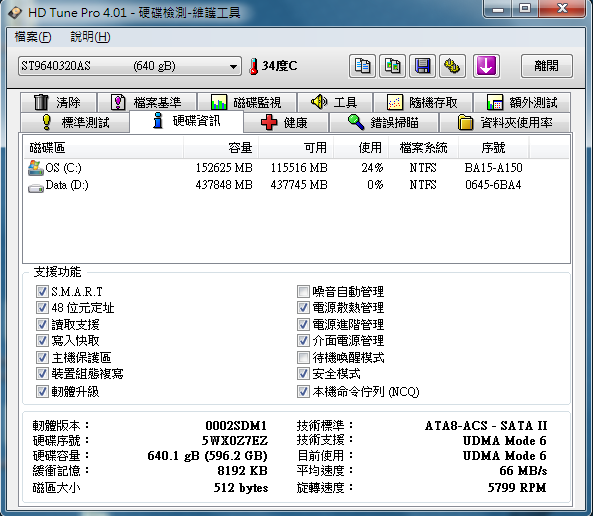Click the disk serial 5WX0Z7EZ
The image size is (593, 516).
pyautogui.click(x=234, y=441)
